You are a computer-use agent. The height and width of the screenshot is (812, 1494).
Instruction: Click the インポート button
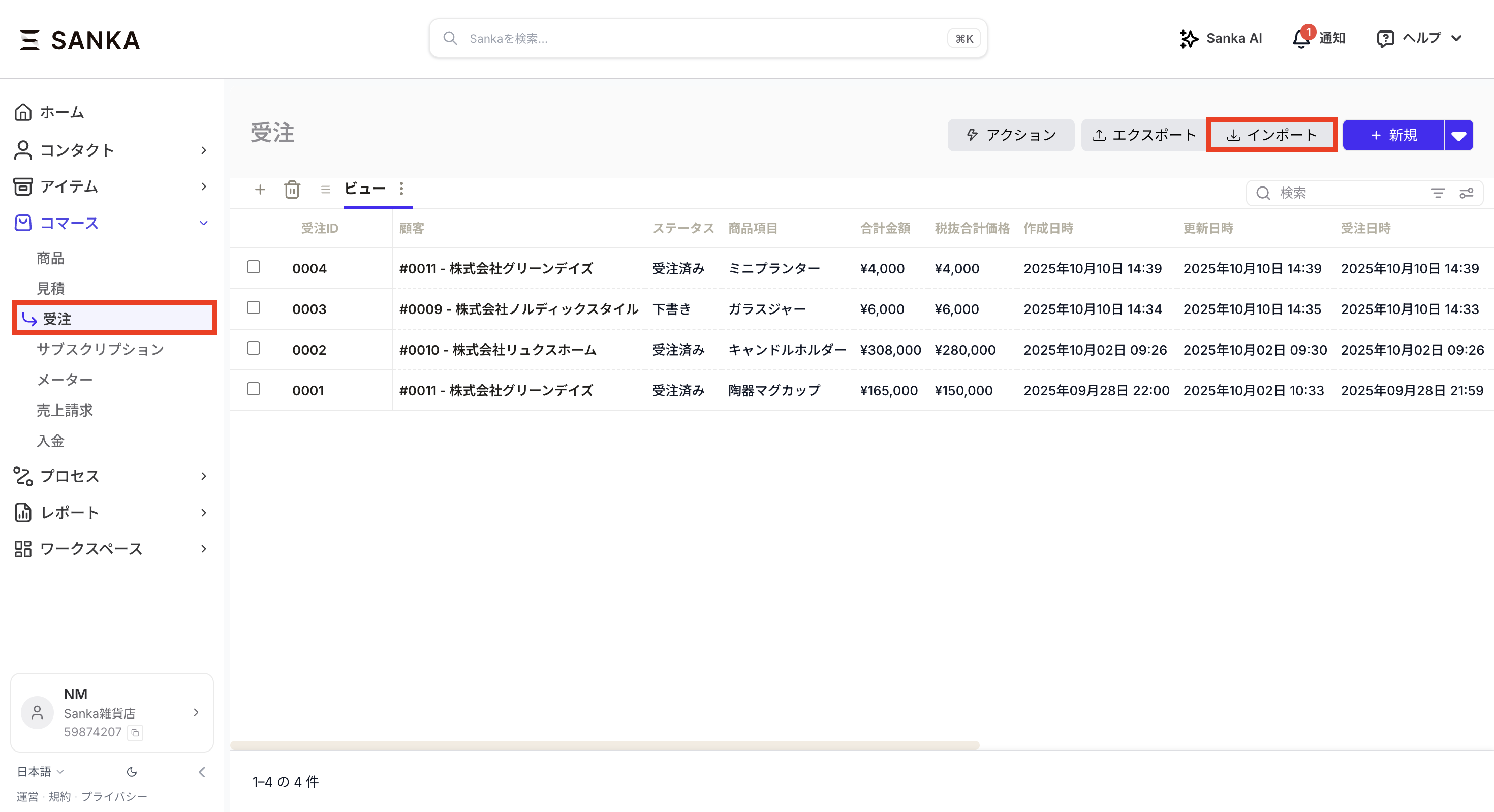[1271, 135]
